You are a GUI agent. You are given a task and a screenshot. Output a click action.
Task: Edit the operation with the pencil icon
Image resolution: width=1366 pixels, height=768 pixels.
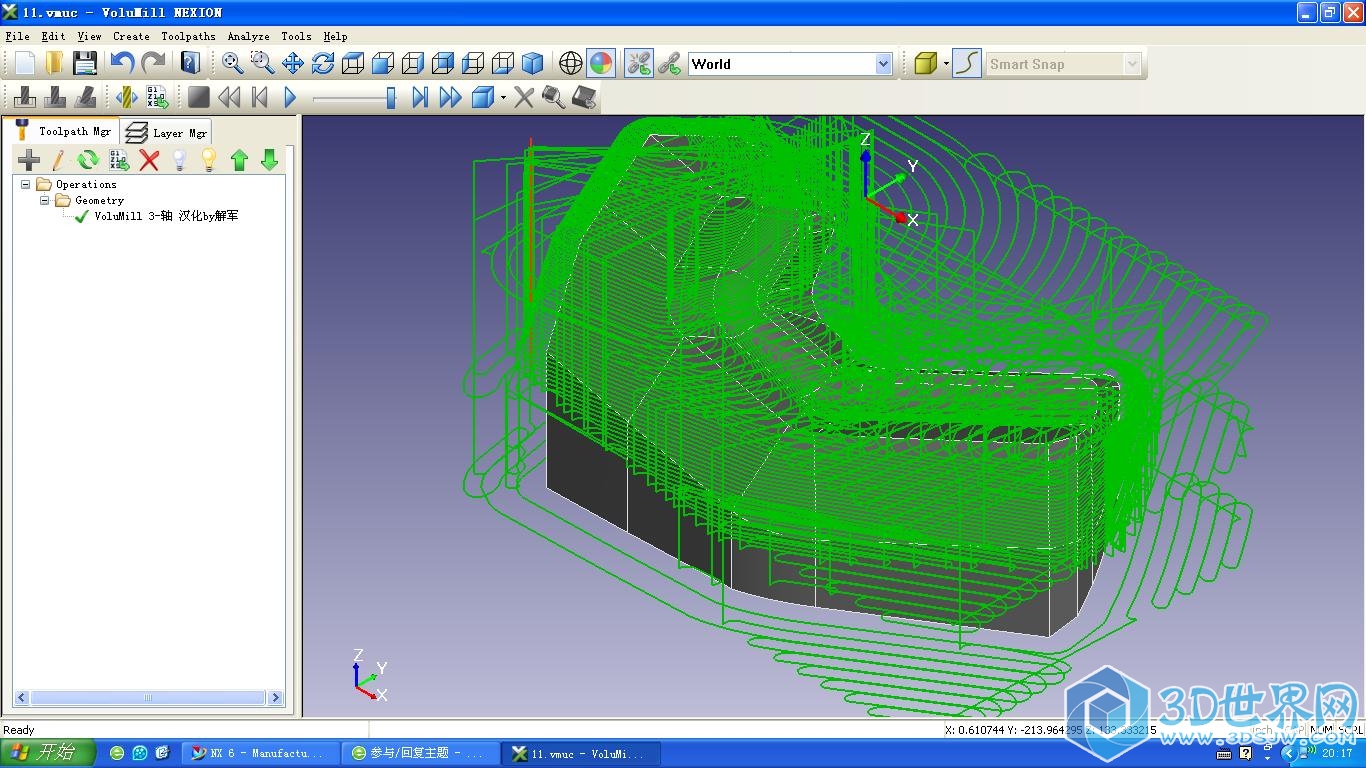(x=58, y=159)
